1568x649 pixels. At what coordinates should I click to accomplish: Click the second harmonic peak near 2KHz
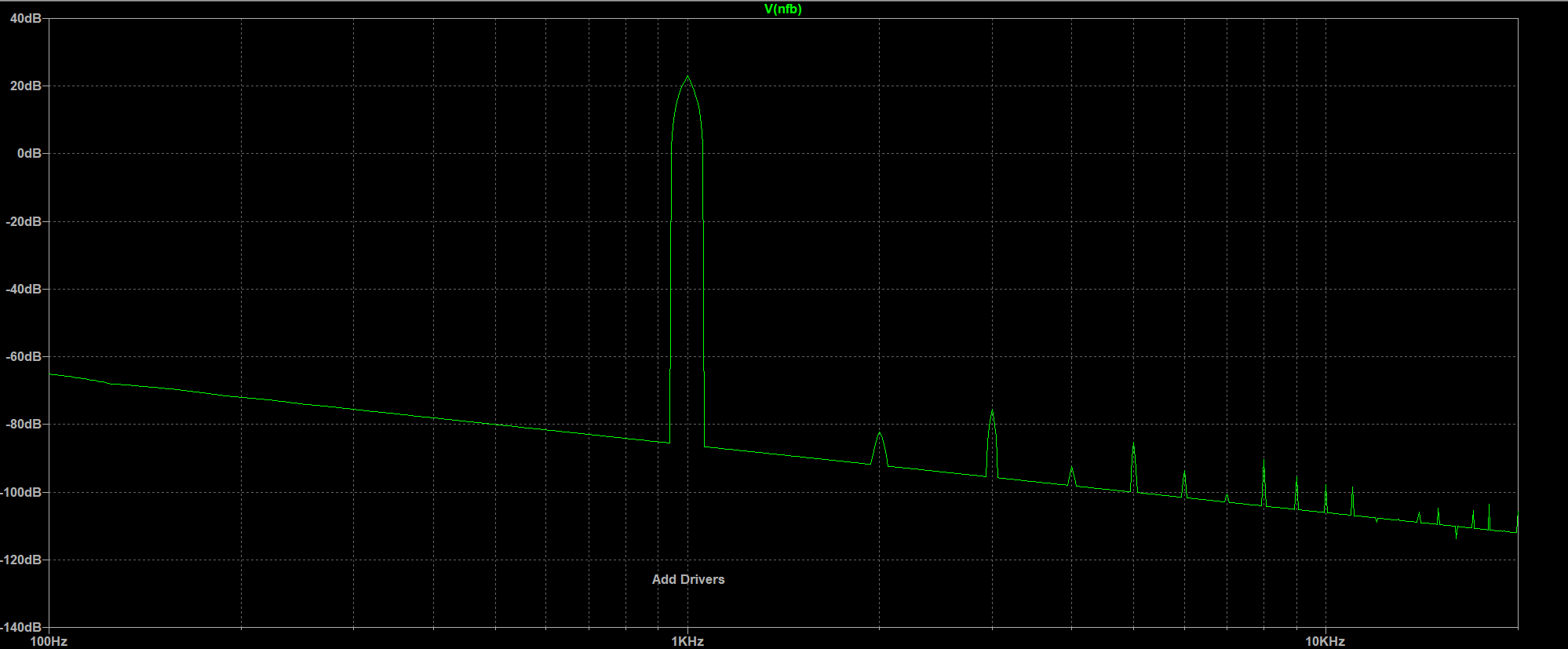[x=880, y=433]
